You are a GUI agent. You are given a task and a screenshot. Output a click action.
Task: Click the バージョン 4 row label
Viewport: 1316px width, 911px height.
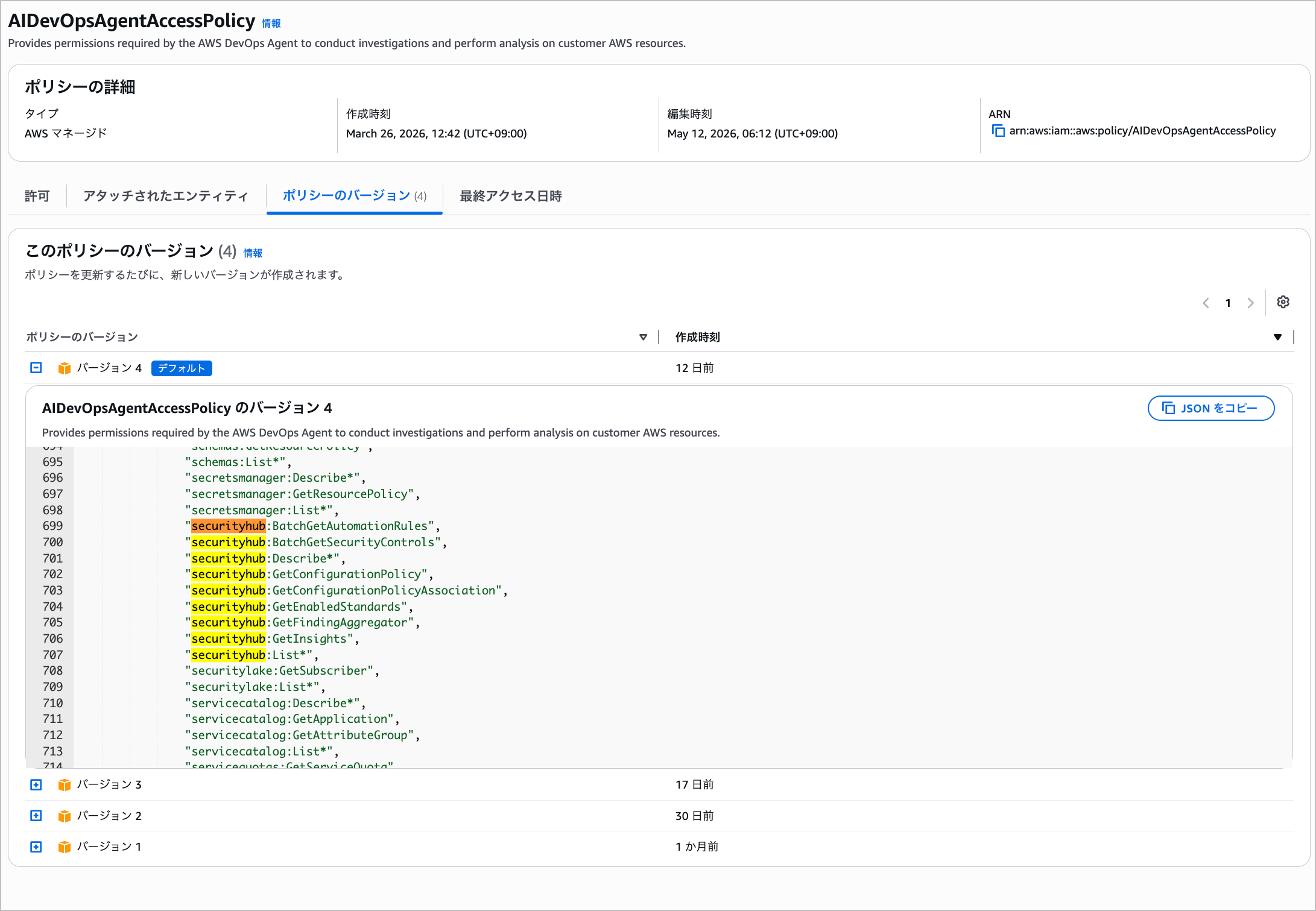pos(109,368)
